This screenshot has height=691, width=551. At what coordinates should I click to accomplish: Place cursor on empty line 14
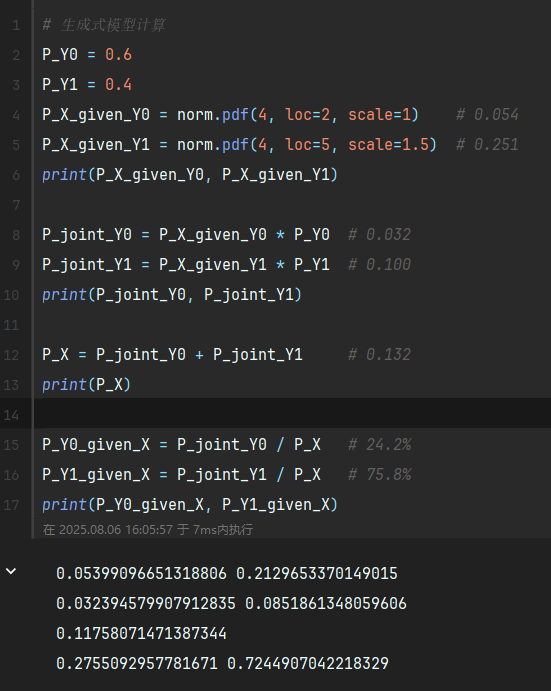(x=291, y=414)
